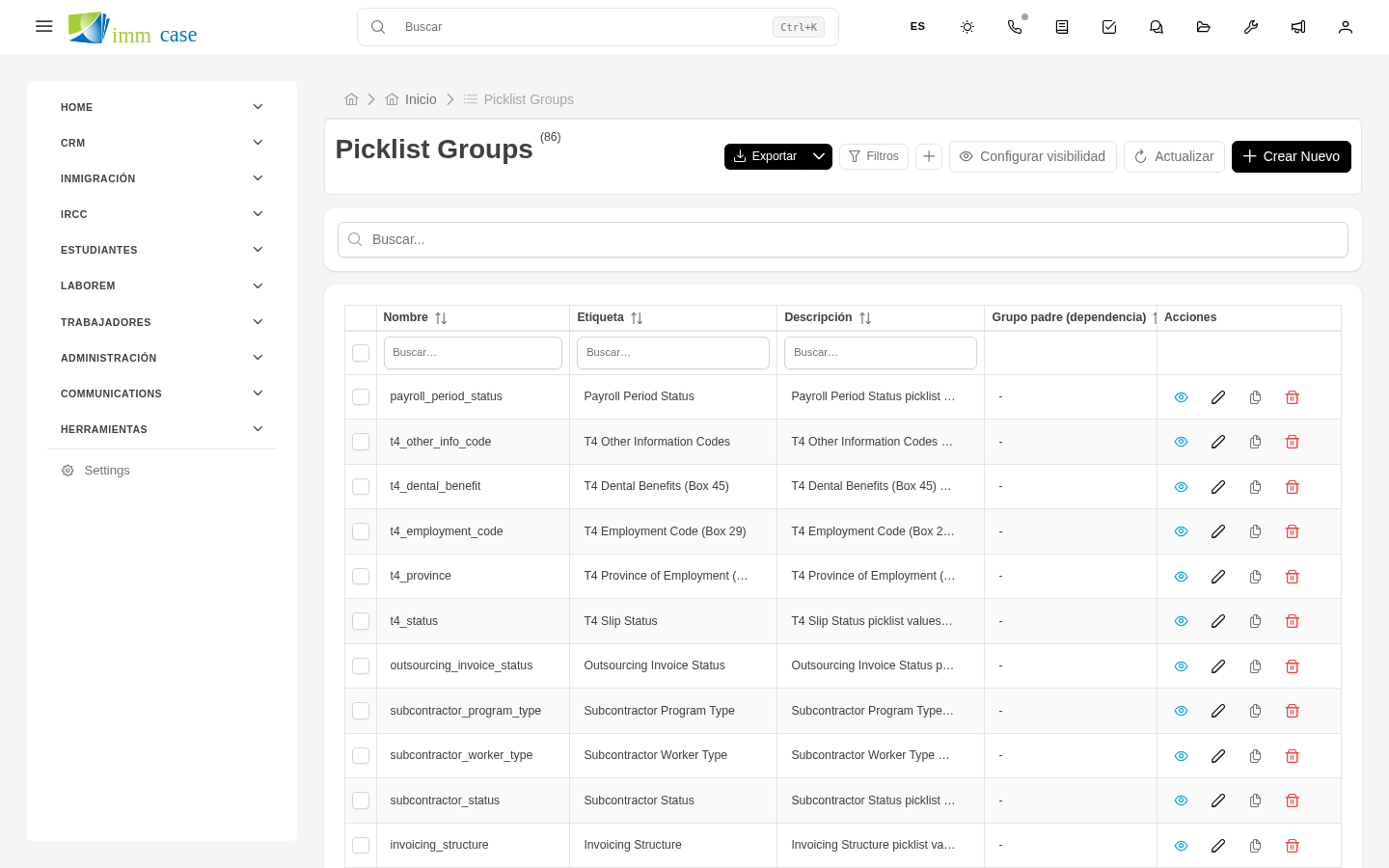Image resolution: width=1389 pixels, height=868 pixels.
Task: Click the plus add-filter icon button
Action: pos(929,156)
